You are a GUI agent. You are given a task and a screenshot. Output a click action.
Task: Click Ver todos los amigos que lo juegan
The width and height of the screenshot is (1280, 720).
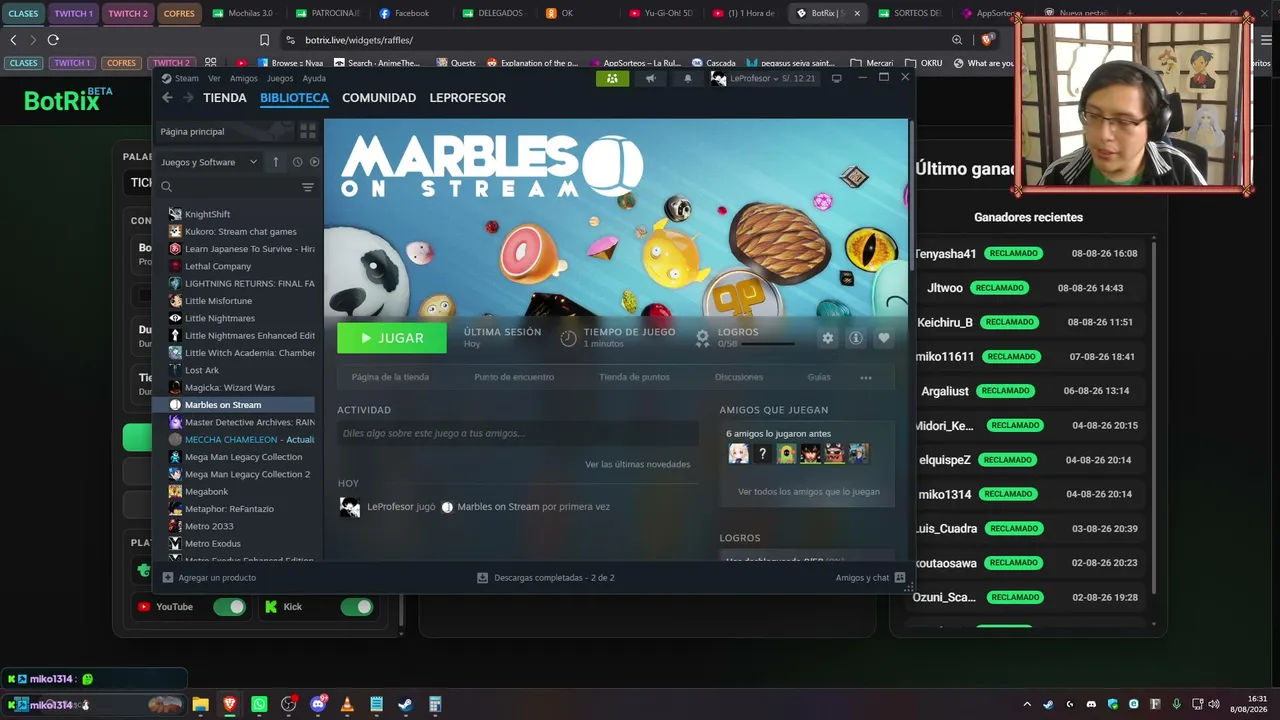pyautogui.click(x=809, y=492)
